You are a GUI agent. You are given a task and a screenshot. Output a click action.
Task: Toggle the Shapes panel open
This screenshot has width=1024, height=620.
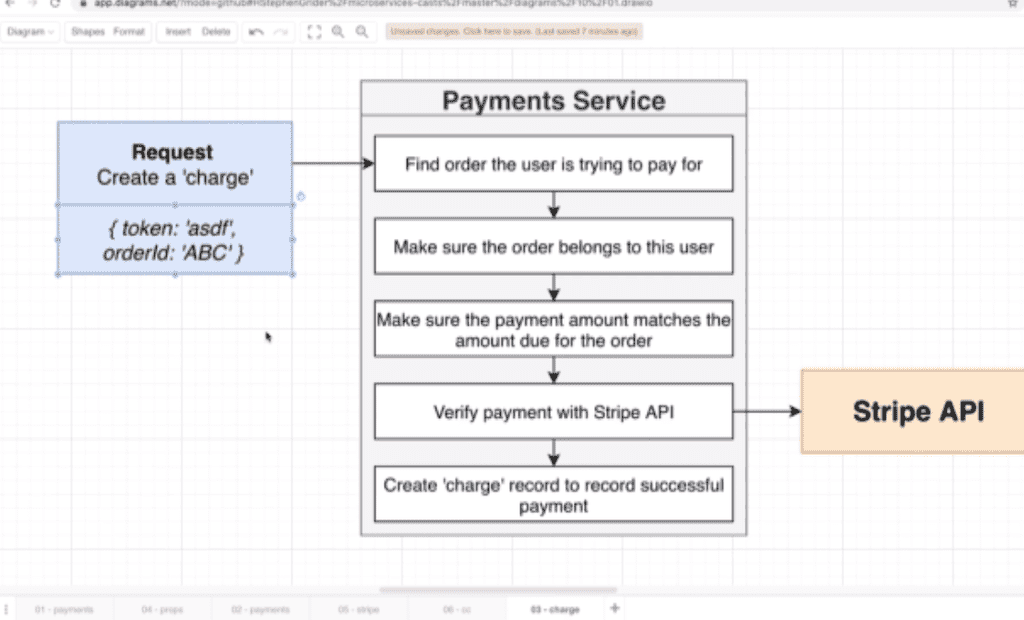click(90, 32)
